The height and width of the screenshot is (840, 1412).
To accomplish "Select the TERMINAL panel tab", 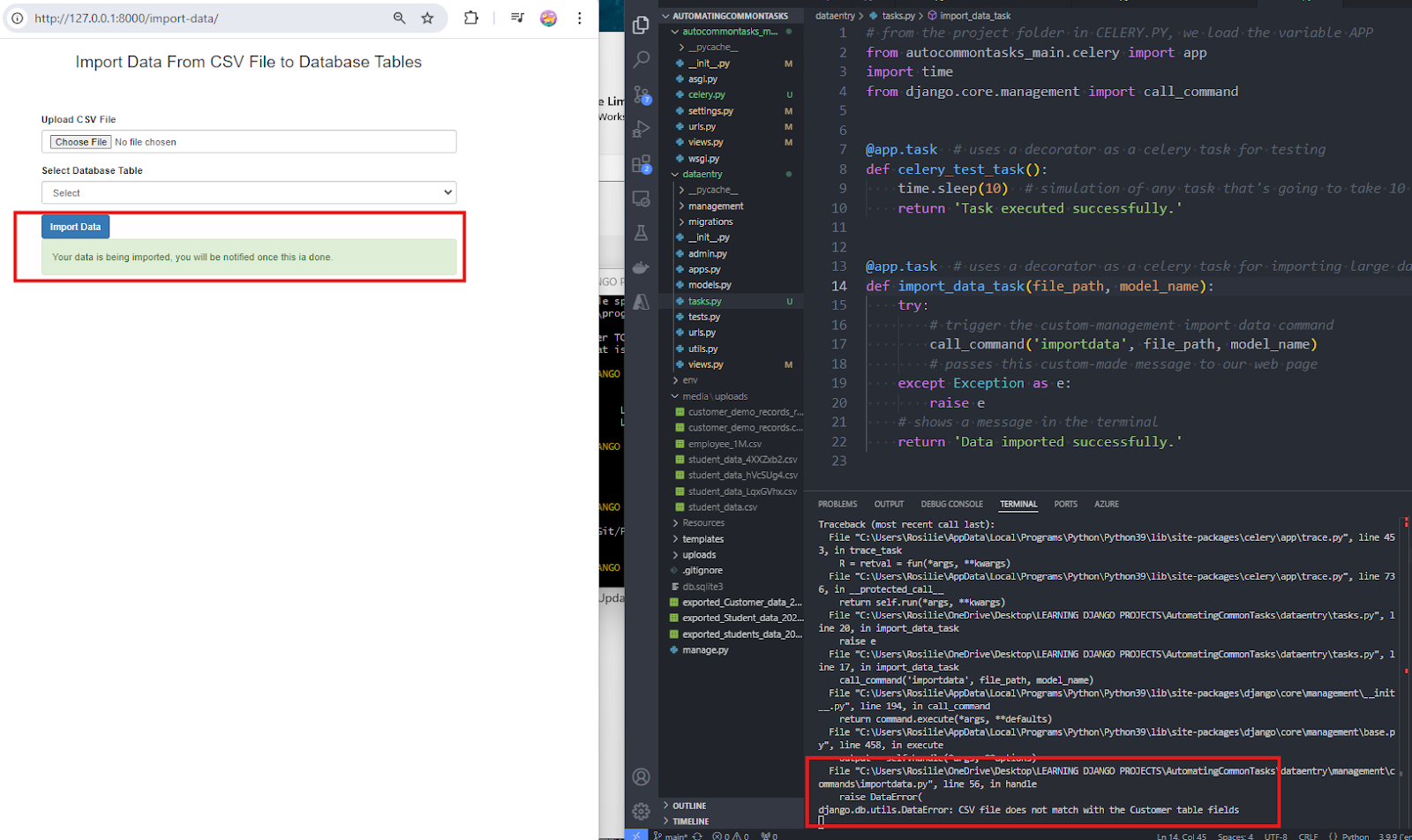I will (1018, 505).
